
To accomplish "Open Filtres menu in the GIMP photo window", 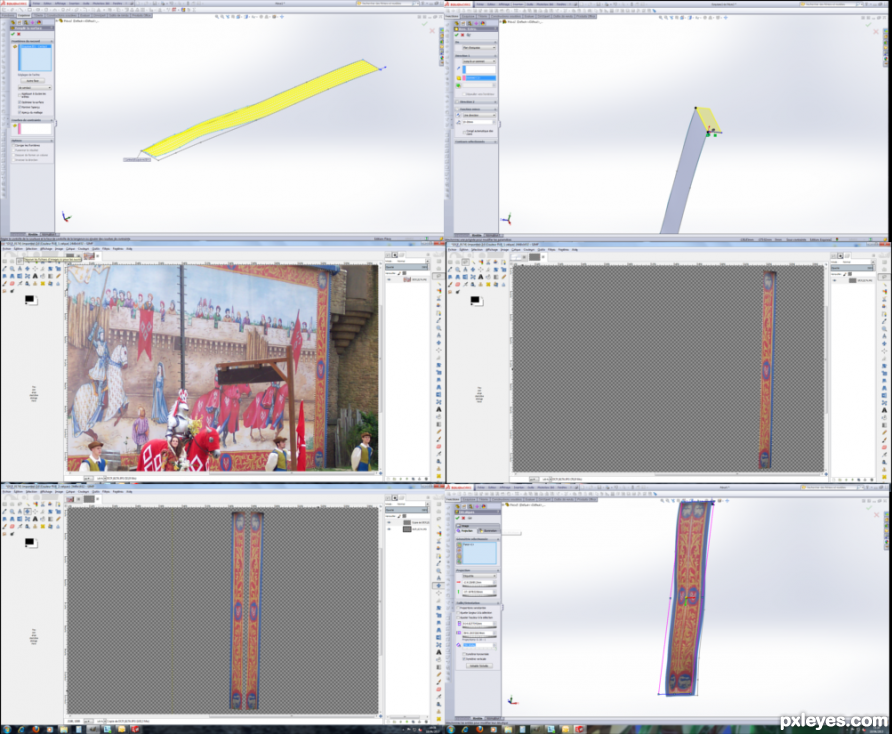I will [x=106, y=249].
